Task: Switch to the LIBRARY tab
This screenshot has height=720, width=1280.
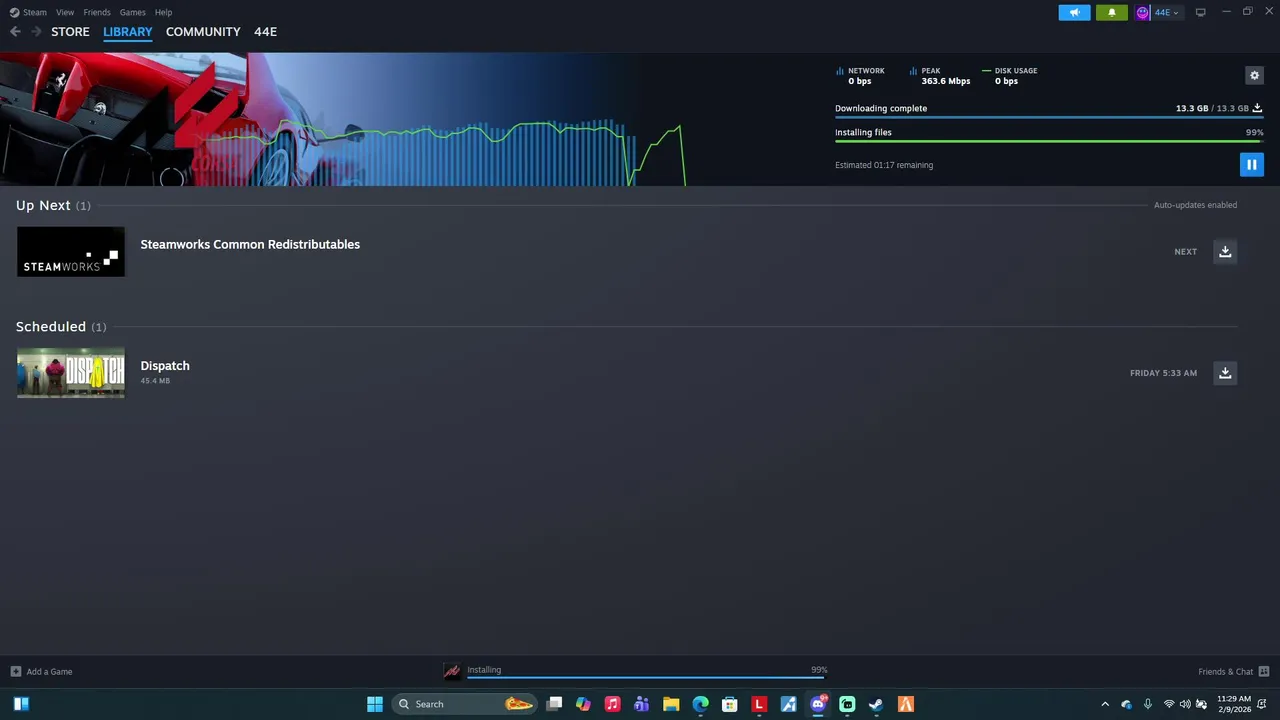Action: pyautogui.click(x=128, y=32)
